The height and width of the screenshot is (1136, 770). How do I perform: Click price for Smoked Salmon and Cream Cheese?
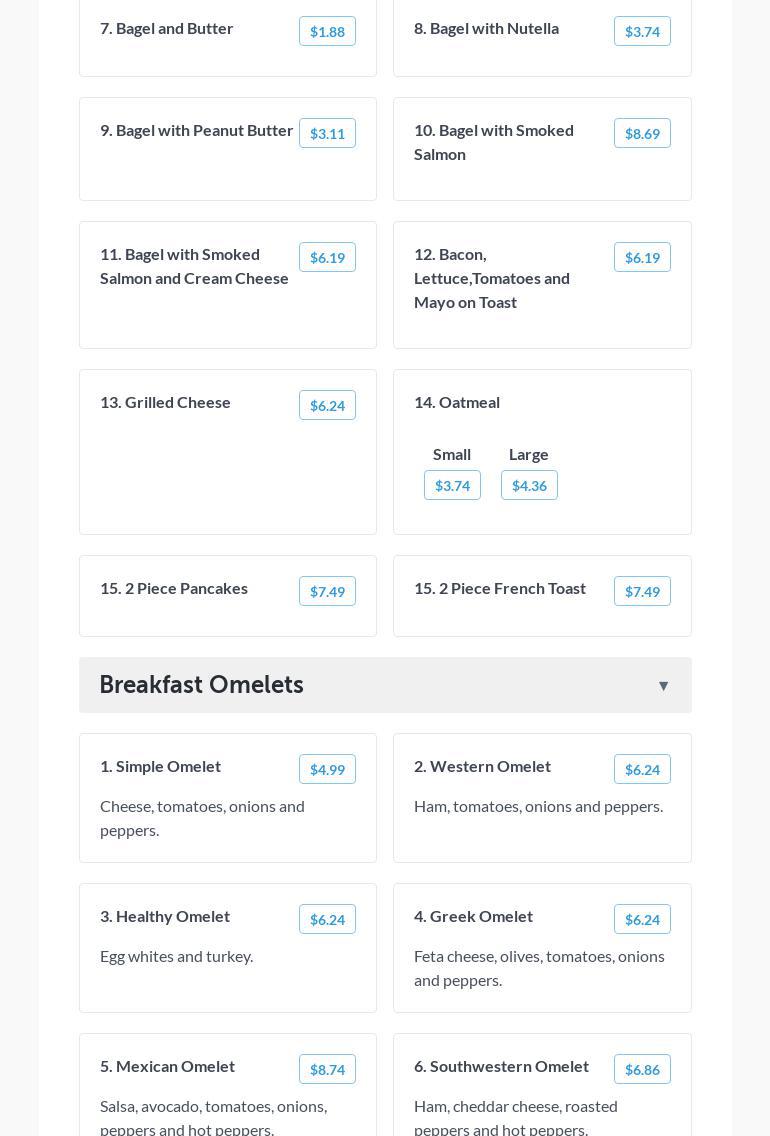pos(327,258)
